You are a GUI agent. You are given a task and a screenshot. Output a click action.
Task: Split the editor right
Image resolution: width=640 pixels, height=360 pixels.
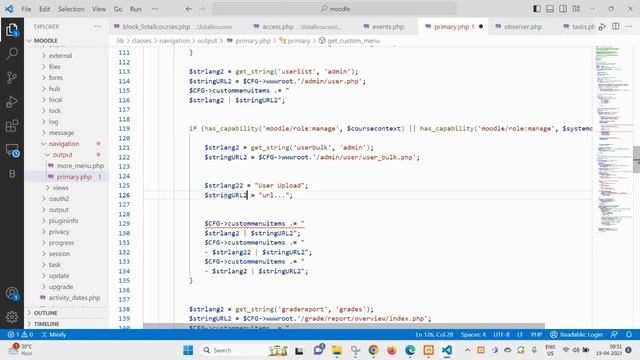(x=616, y=27)
